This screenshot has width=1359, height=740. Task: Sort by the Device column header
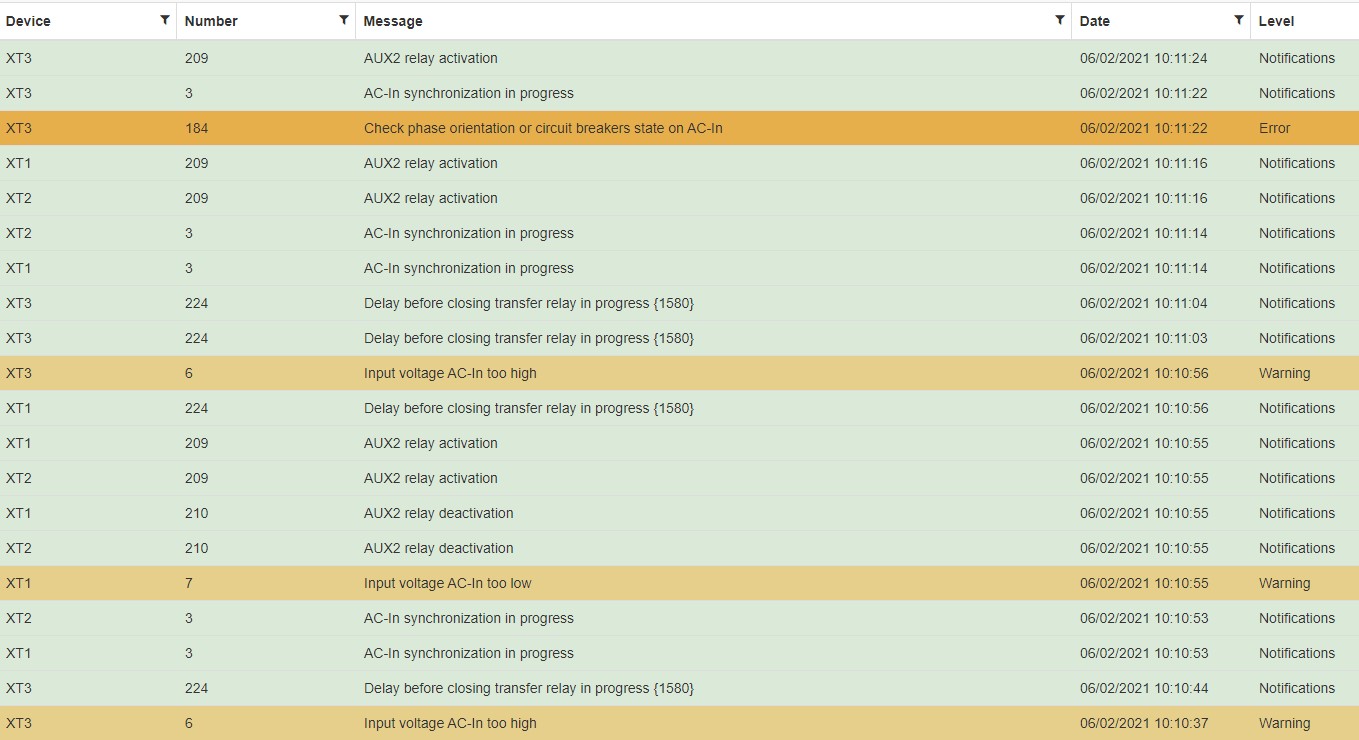pyautogui.click(x=28, y=21)
